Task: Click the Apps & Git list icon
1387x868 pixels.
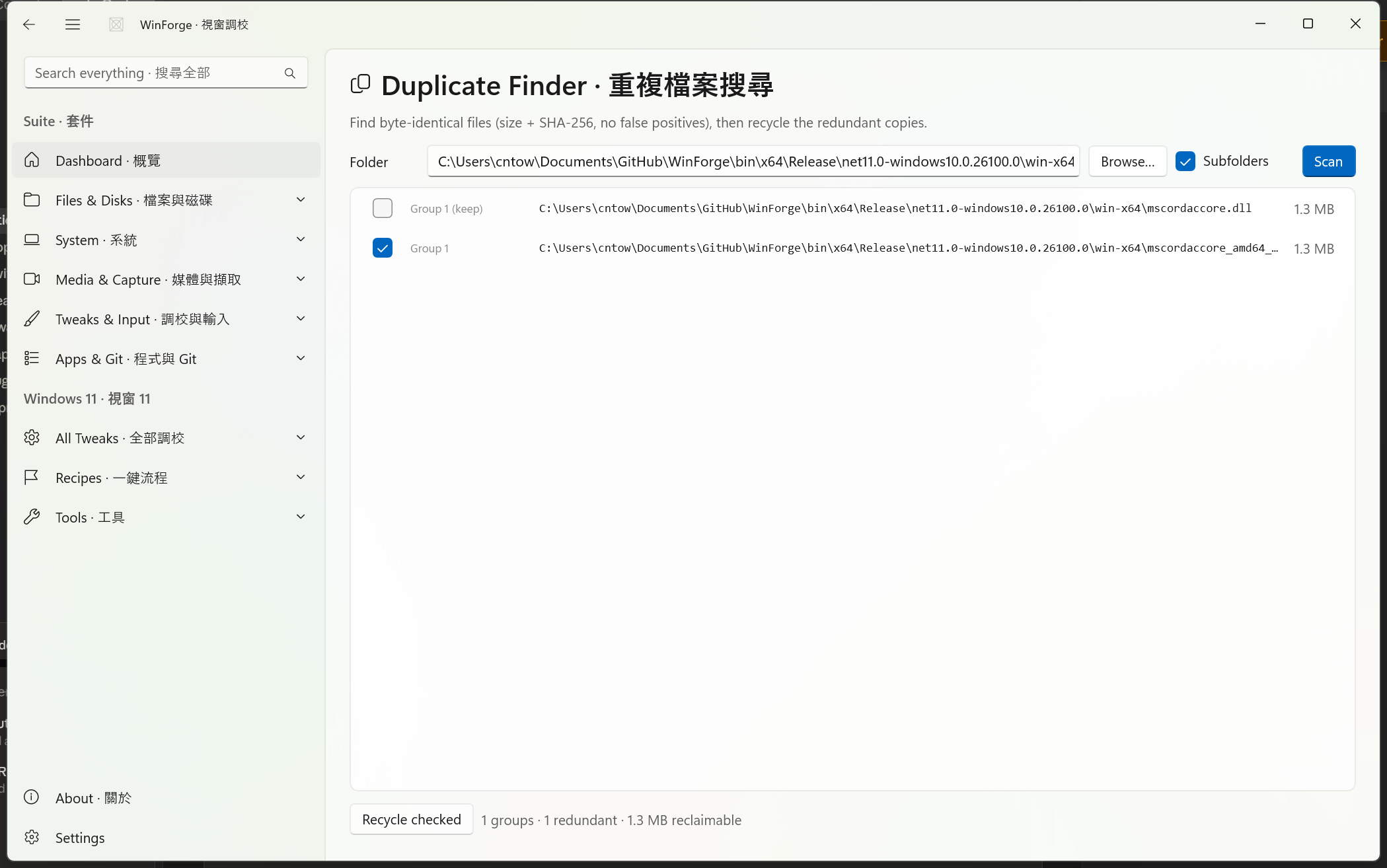Action: pyautogui.click(x=32, y=359)
